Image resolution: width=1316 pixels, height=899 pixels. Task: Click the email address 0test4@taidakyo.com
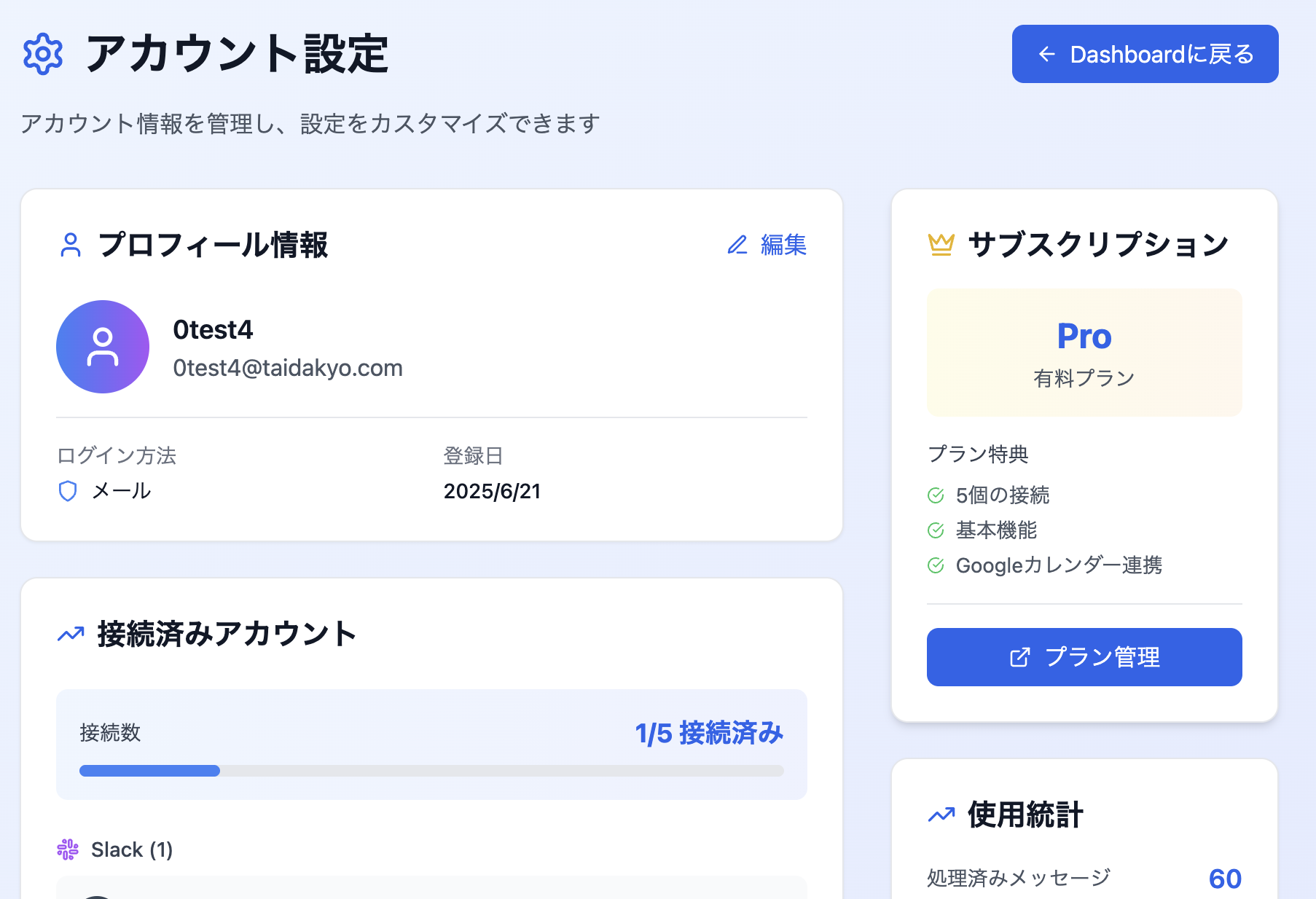288,368
